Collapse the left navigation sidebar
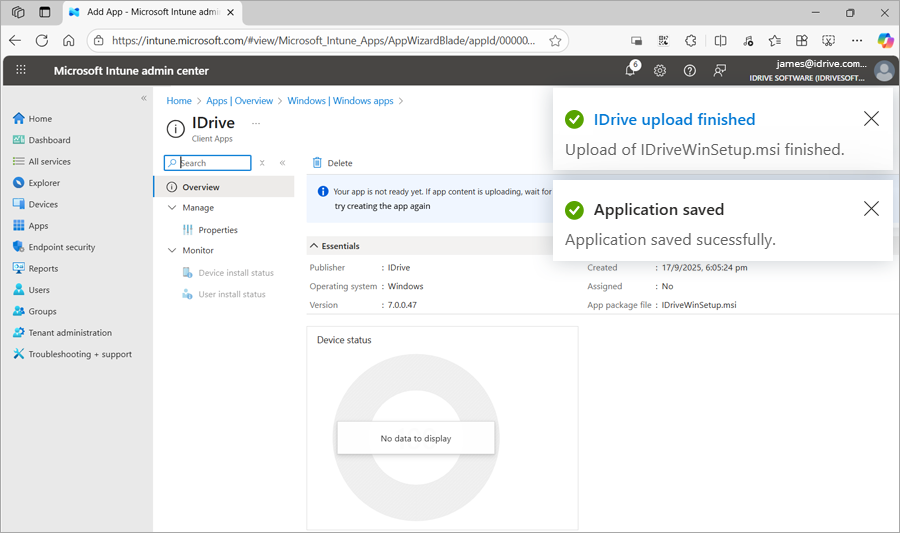Image resolution: width=900 pixels, height=533 pixels. tap(144, 98)
